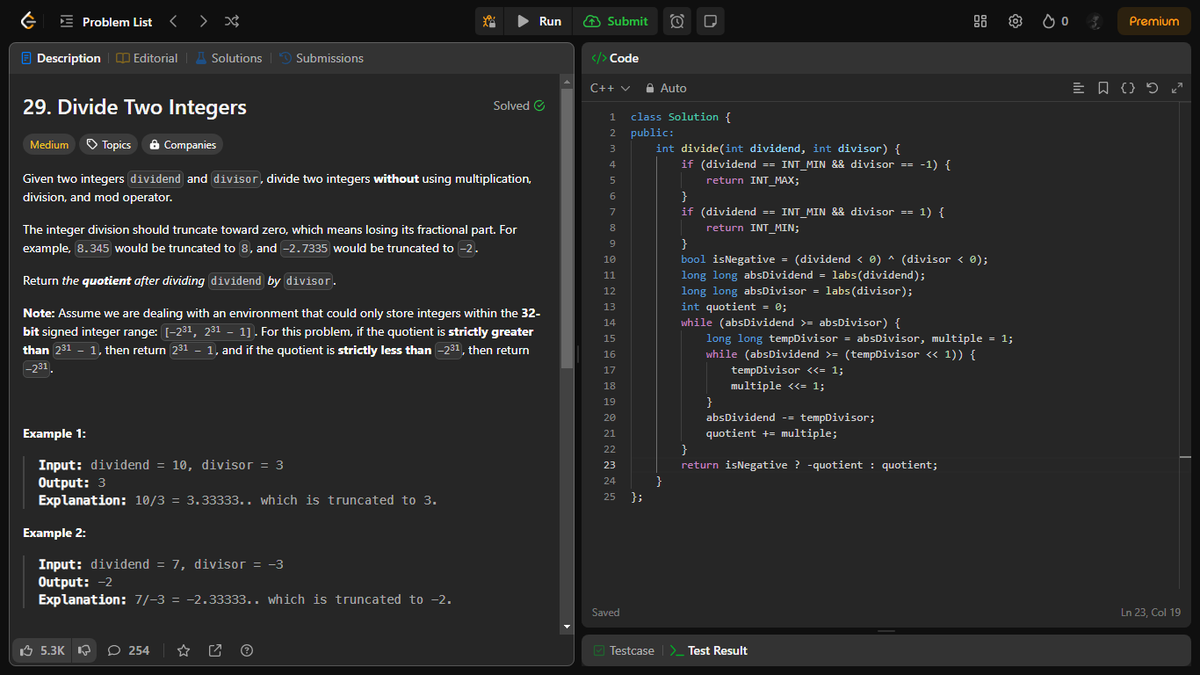This screenshot has width=1200, height=675.
Task: Go to the previous problem arrow
Action: (x=173, y=21)
